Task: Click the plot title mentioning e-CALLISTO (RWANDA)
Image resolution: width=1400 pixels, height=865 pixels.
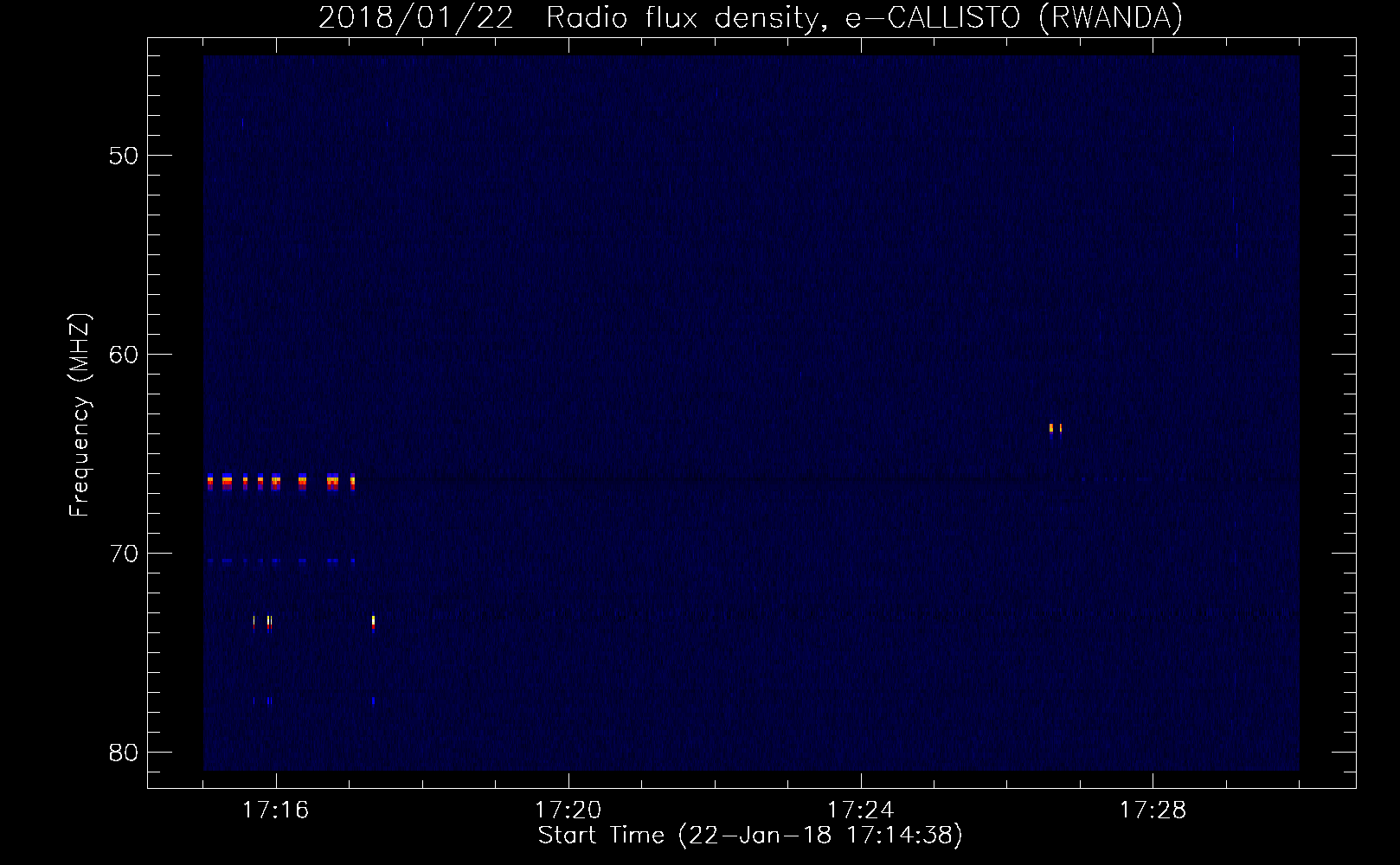Action: point(750,17)
